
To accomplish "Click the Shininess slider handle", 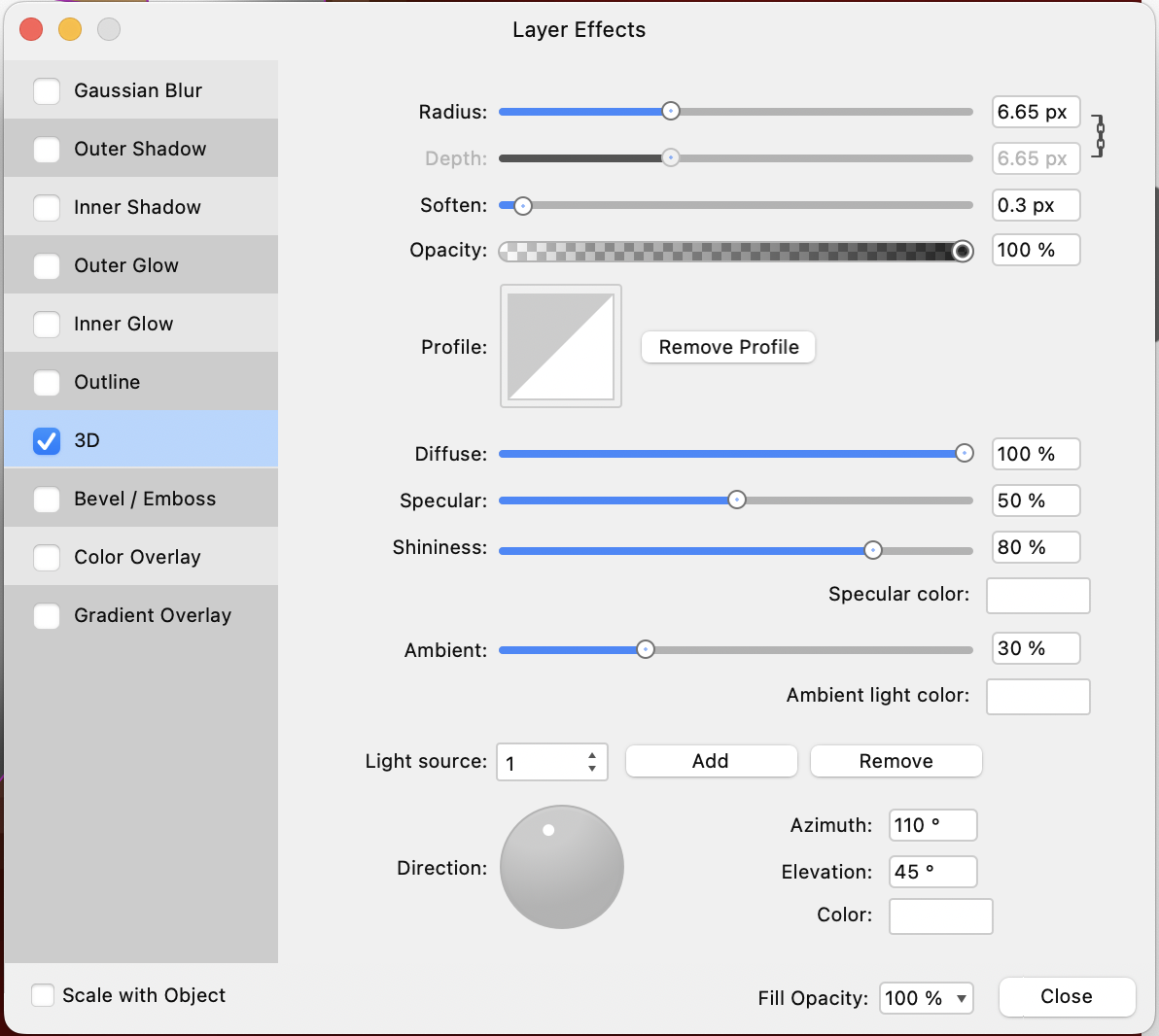I will coord(872,547).
